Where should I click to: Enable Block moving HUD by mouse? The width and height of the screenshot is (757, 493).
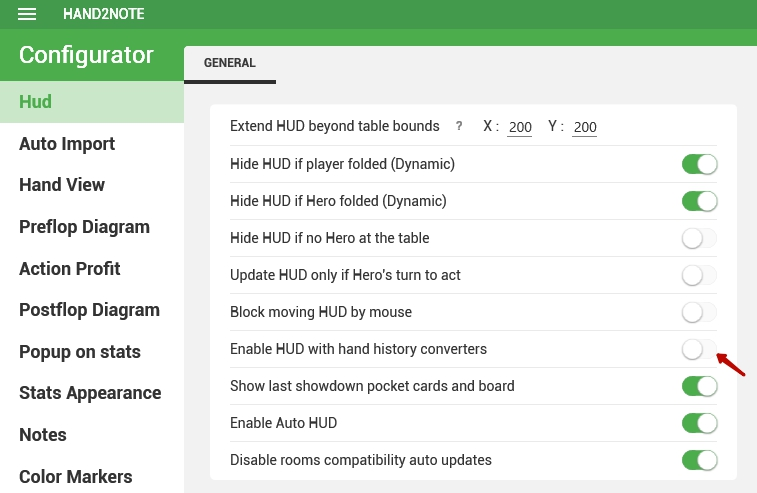tap(700, 312)
